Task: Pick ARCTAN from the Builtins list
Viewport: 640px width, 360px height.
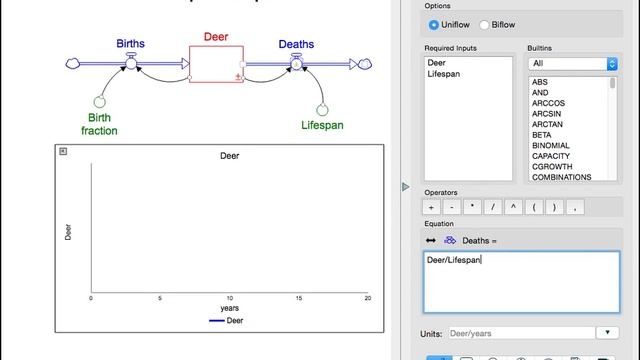Action: tap(547, 124)
